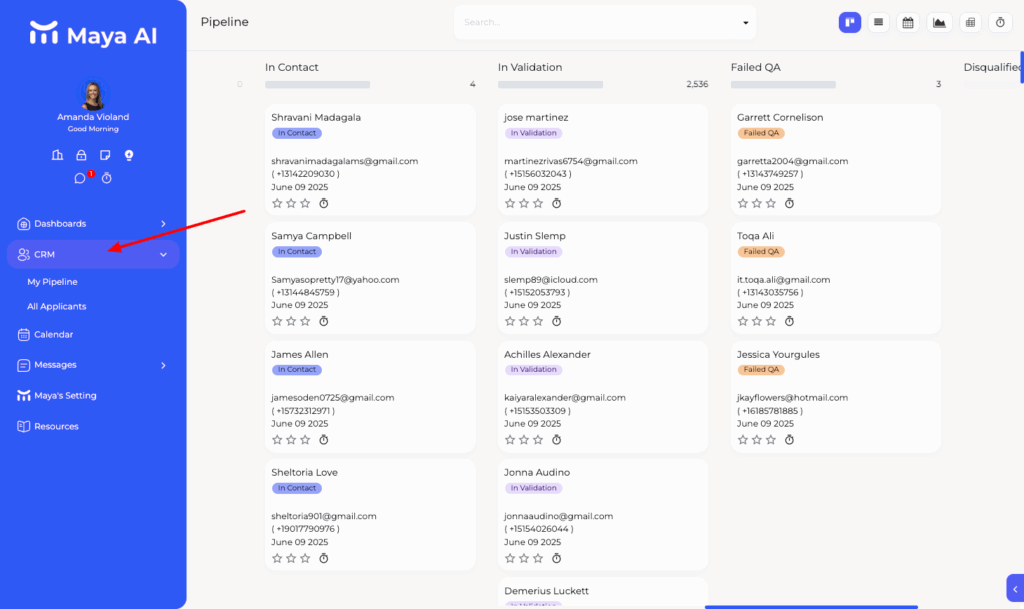Open Justin Slemp's applicant name
Image resolution: width=1024 pixels, height=609 pixels.
pos(535,236)
